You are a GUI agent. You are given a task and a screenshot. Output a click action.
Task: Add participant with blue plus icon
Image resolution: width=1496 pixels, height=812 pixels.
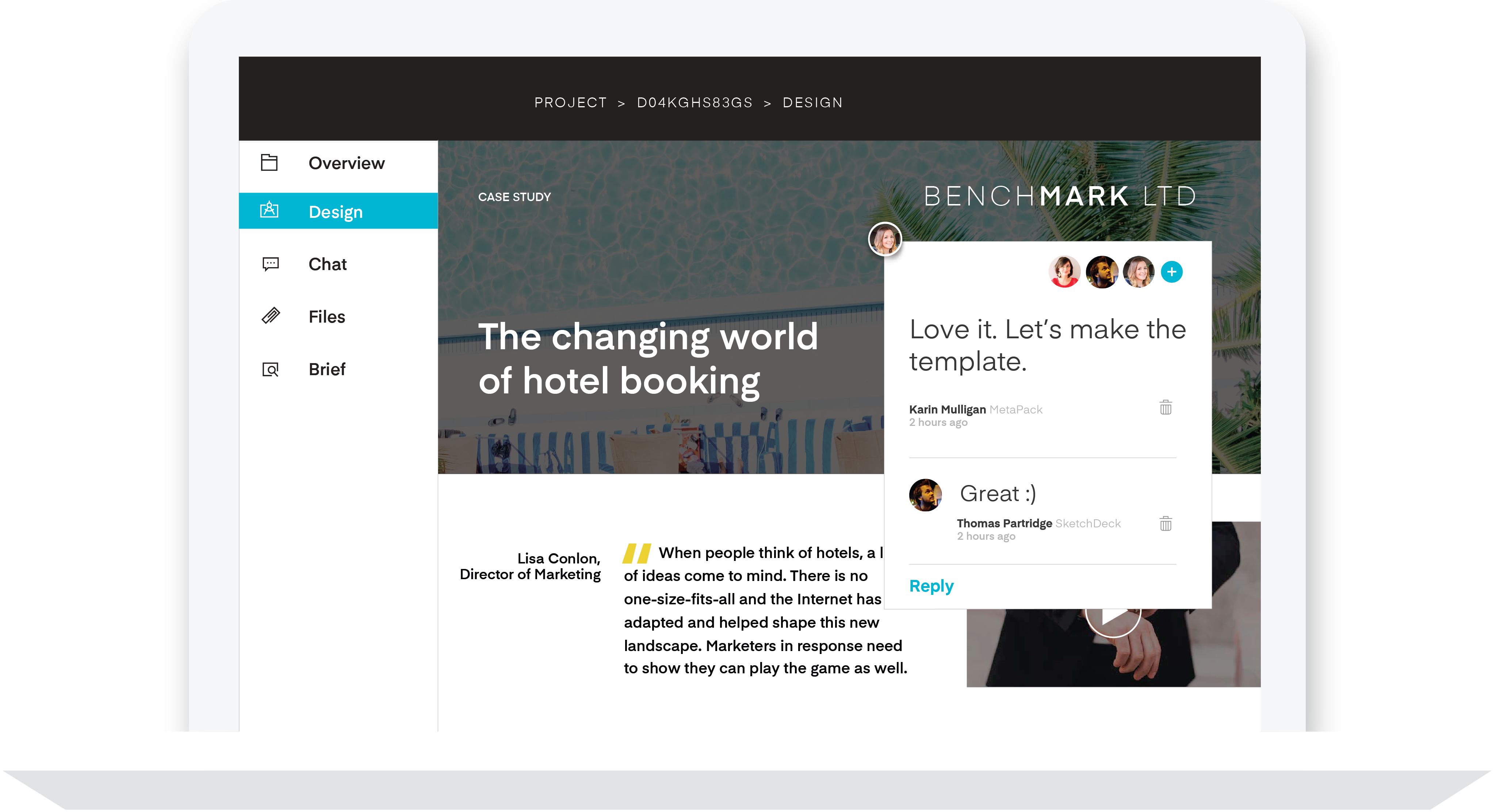(x=1172, y=272)
